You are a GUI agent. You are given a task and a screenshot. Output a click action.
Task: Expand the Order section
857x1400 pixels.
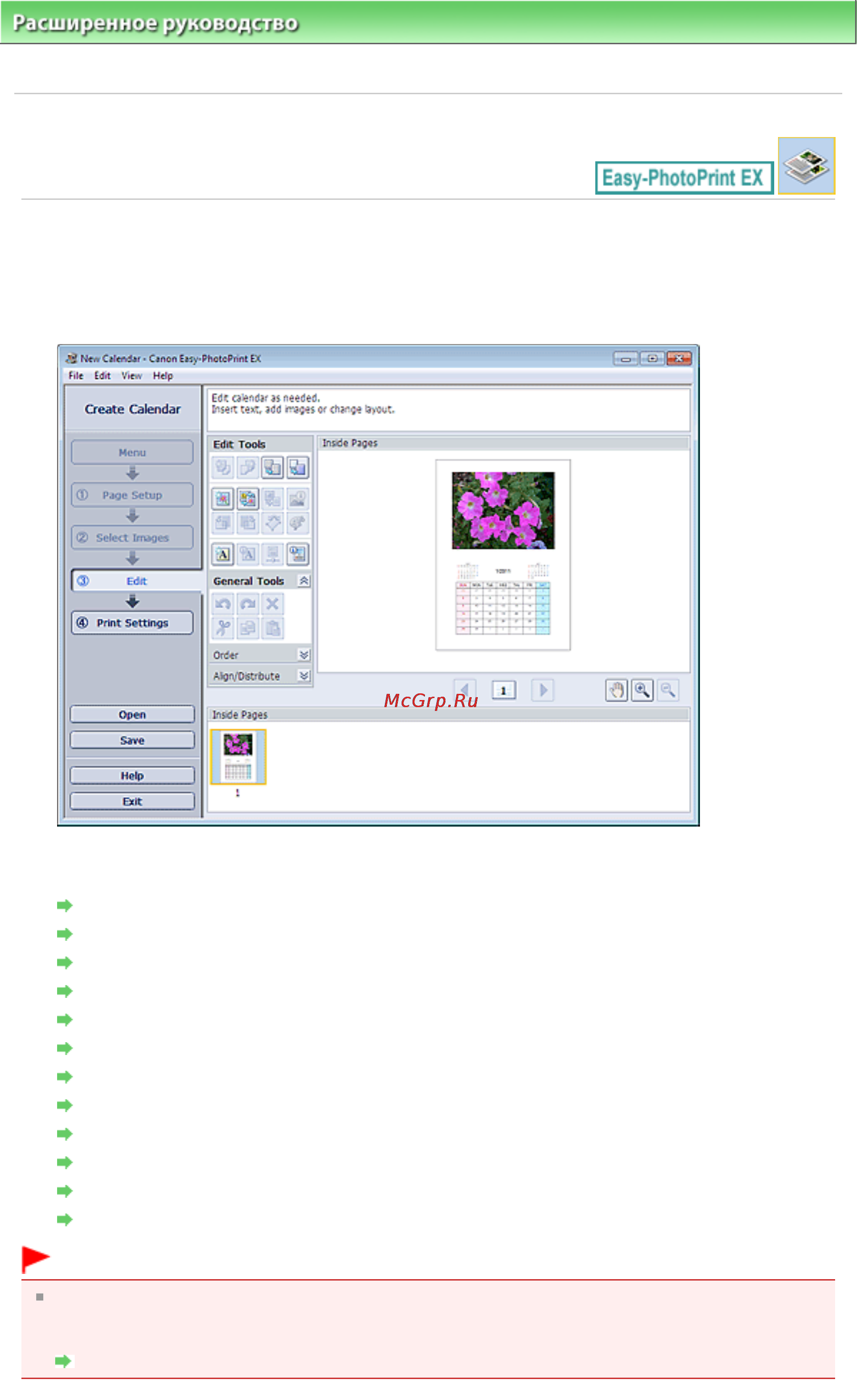coord(304,654)
